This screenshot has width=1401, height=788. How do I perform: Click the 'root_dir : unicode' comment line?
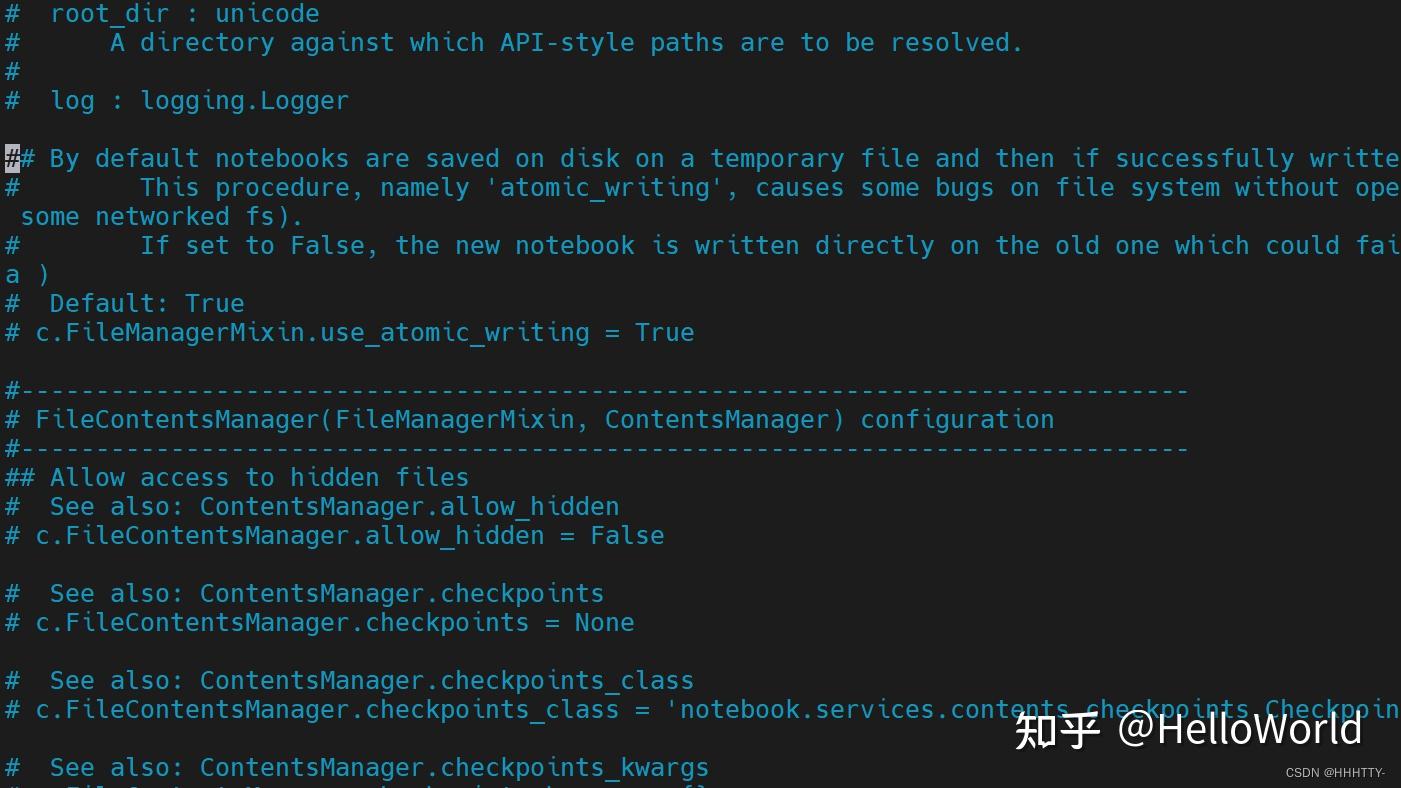(184, 14)
